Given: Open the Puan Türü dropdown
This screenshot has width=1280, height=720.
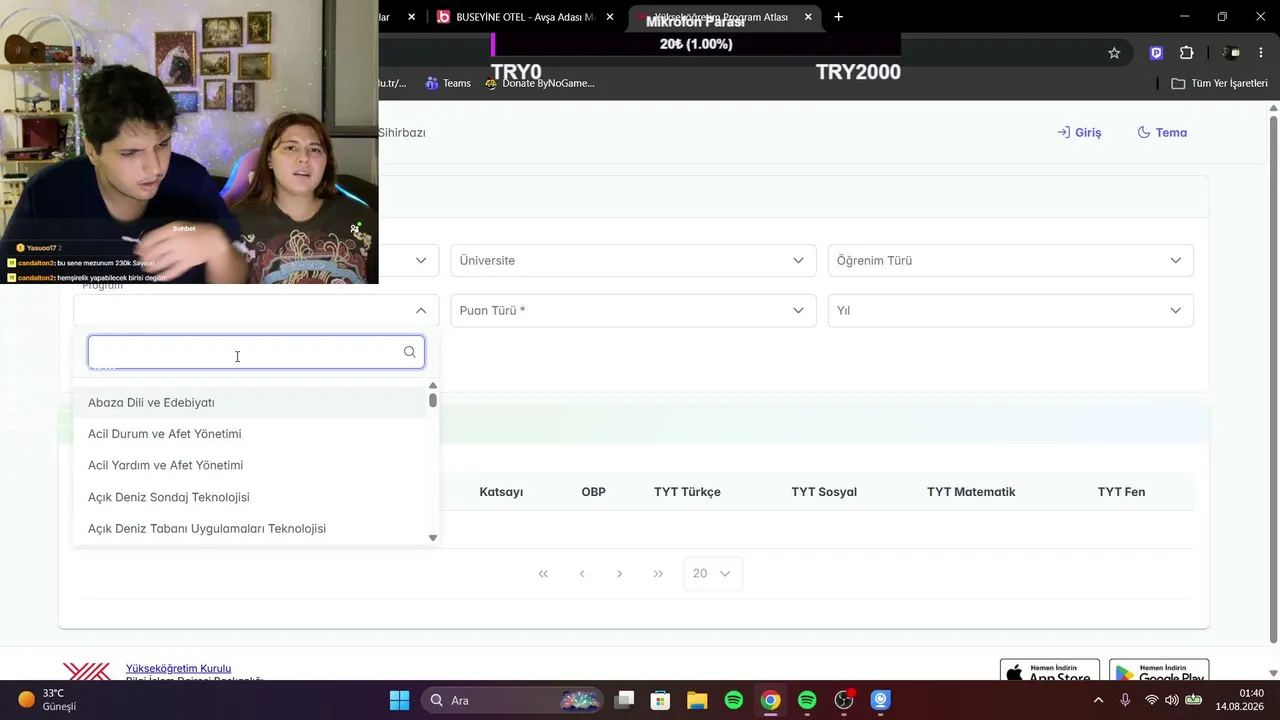Looking at the screenshot, I should click(x=633, y=310).
